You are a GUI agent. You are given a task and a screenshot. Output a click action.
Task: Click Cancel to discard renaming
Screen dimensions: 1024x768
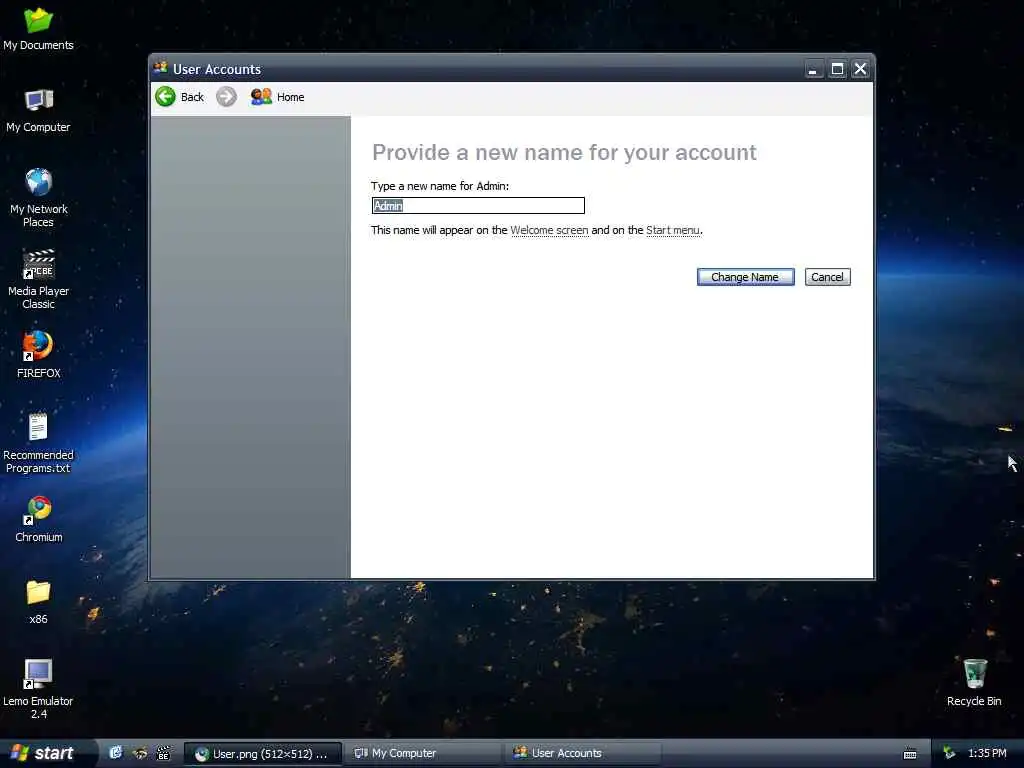[x=827, y=277]
